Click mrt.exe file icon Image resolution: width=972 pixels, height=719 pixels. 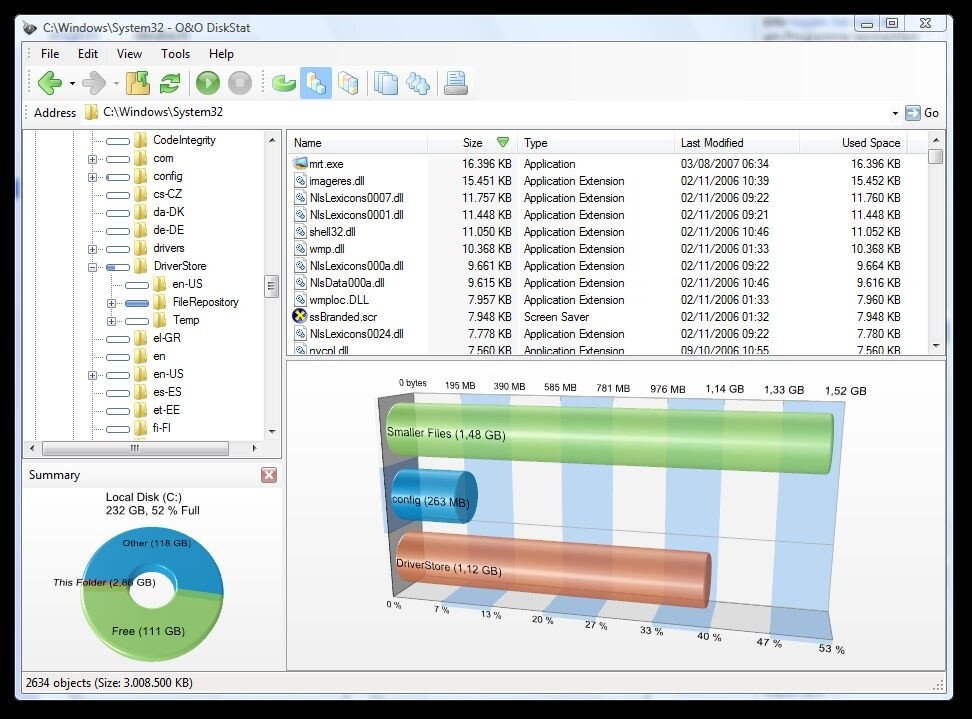click(300, 163)
